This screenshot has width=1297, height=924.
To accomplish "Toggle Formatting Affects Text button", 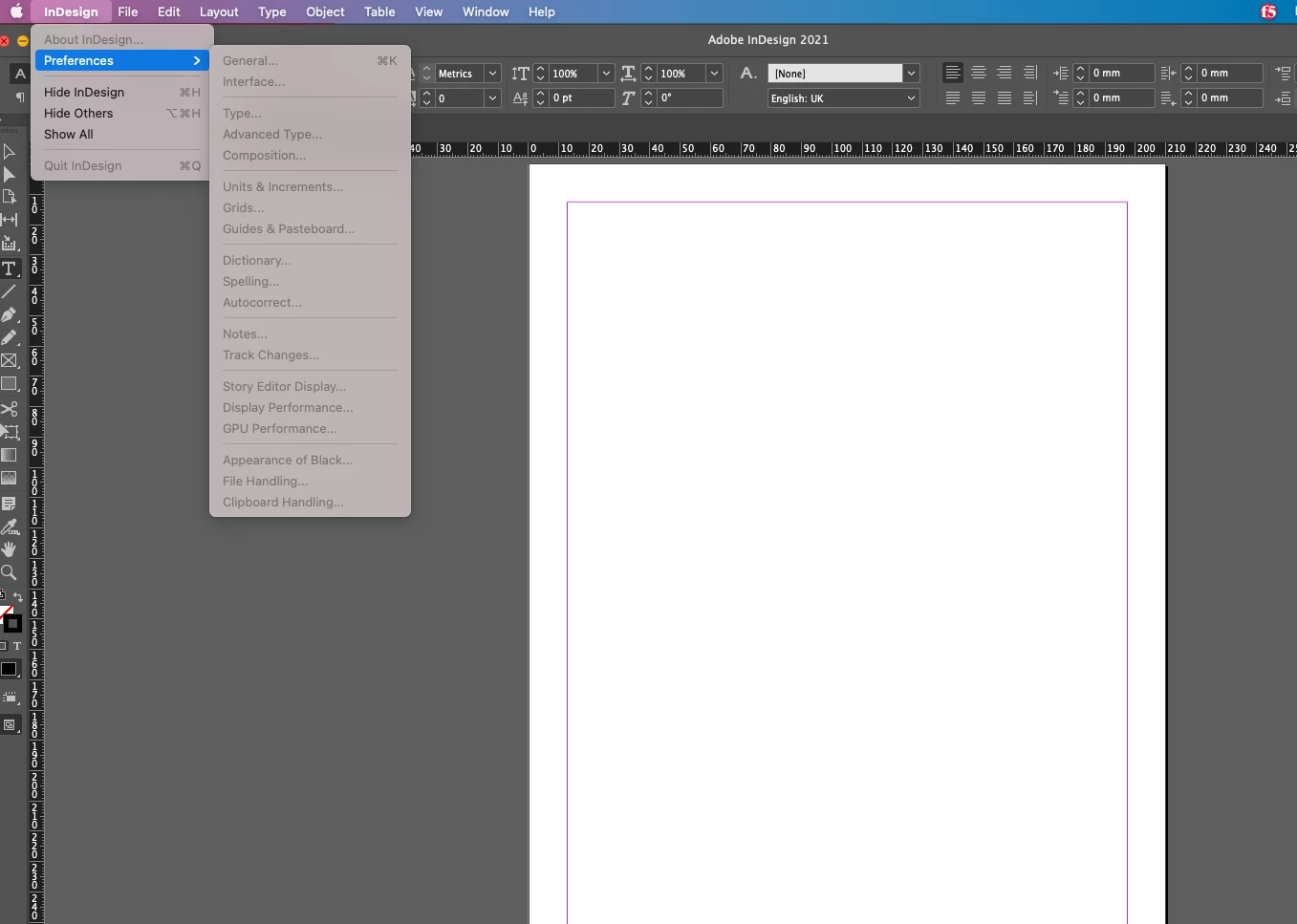I will click(17, 646).
